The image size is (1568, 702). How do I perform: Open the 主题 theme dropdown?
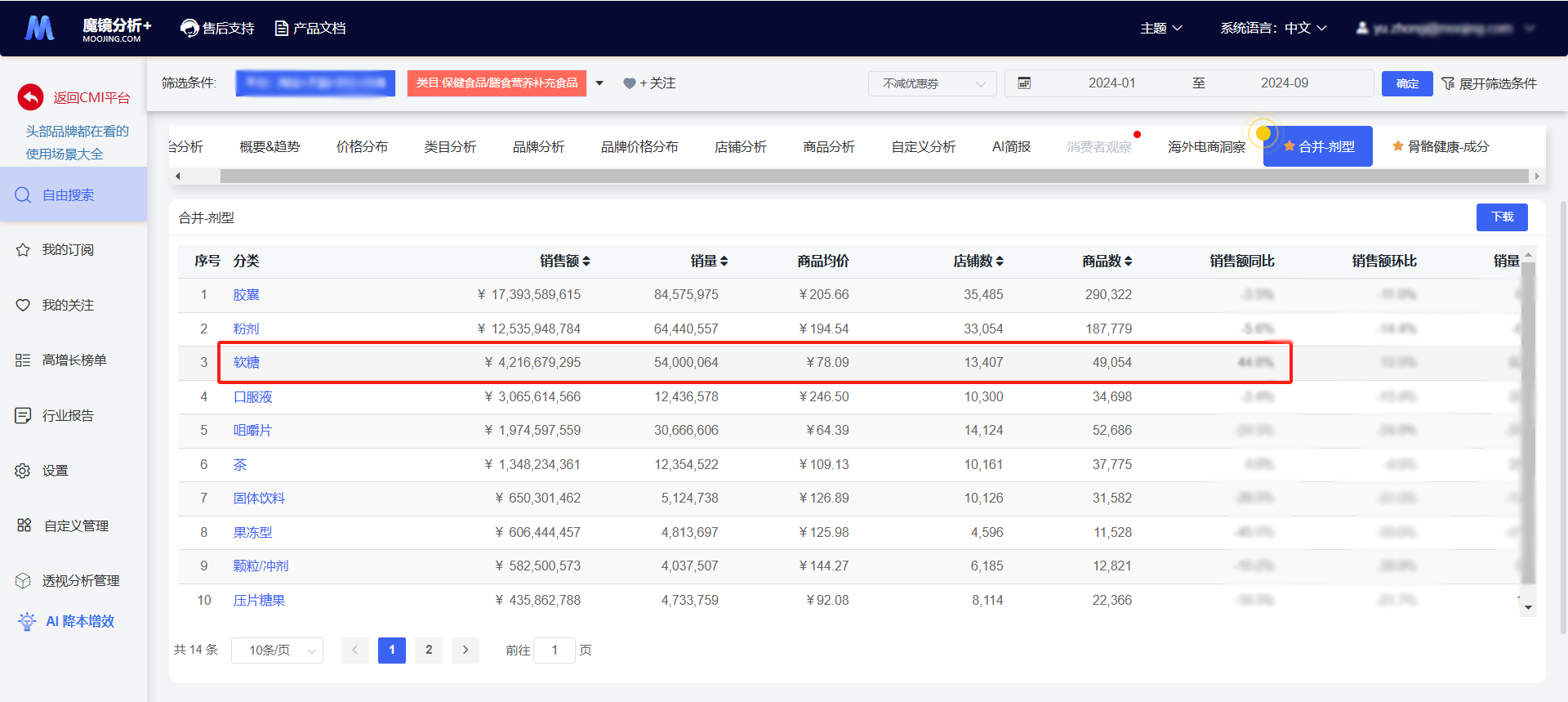point(1161,29)
